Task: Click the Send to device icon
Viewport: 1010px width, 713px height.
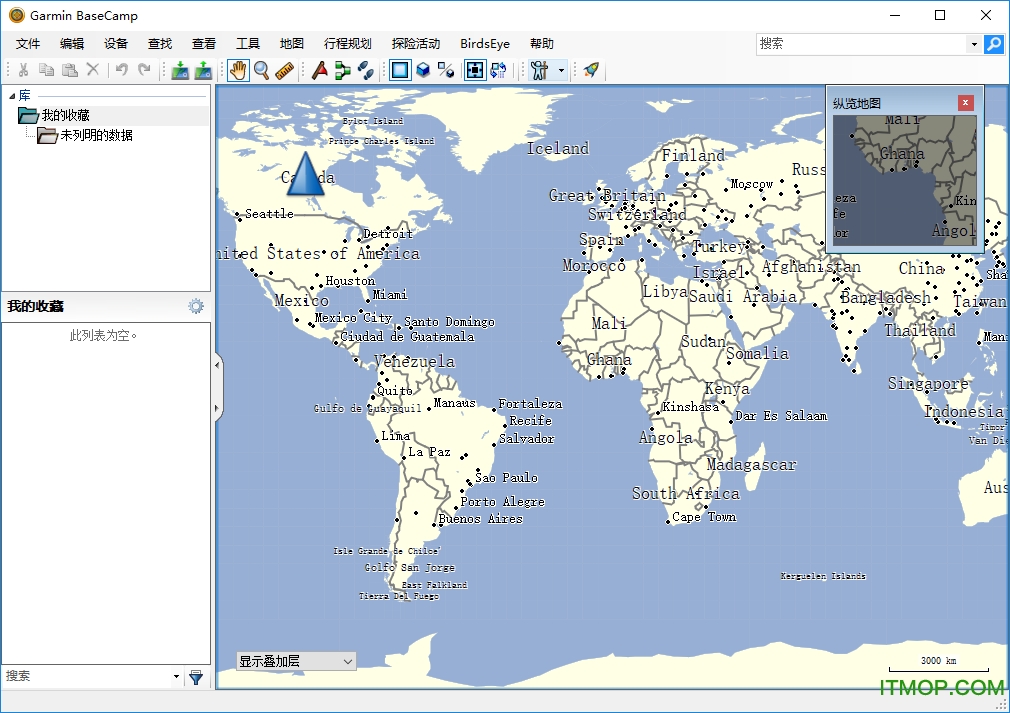Action: tap(180, 70)
